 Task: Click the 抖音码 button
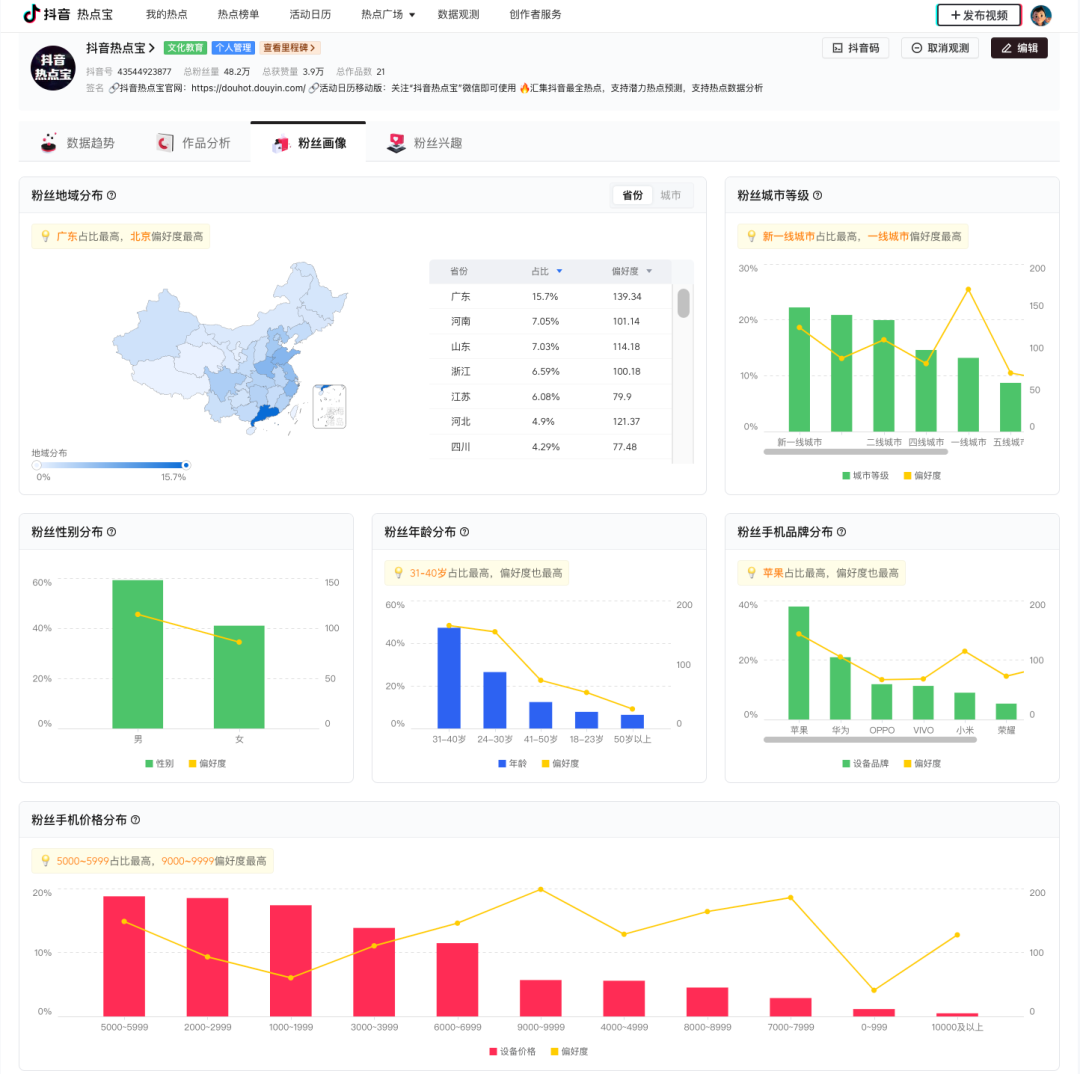[x=855, y=48]
